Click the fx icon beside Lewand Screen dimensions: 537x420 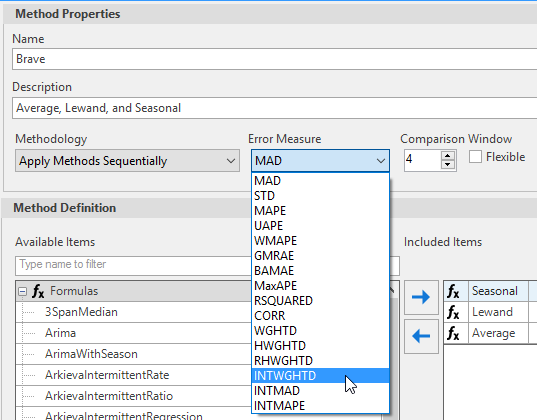(x=453, y=312)
